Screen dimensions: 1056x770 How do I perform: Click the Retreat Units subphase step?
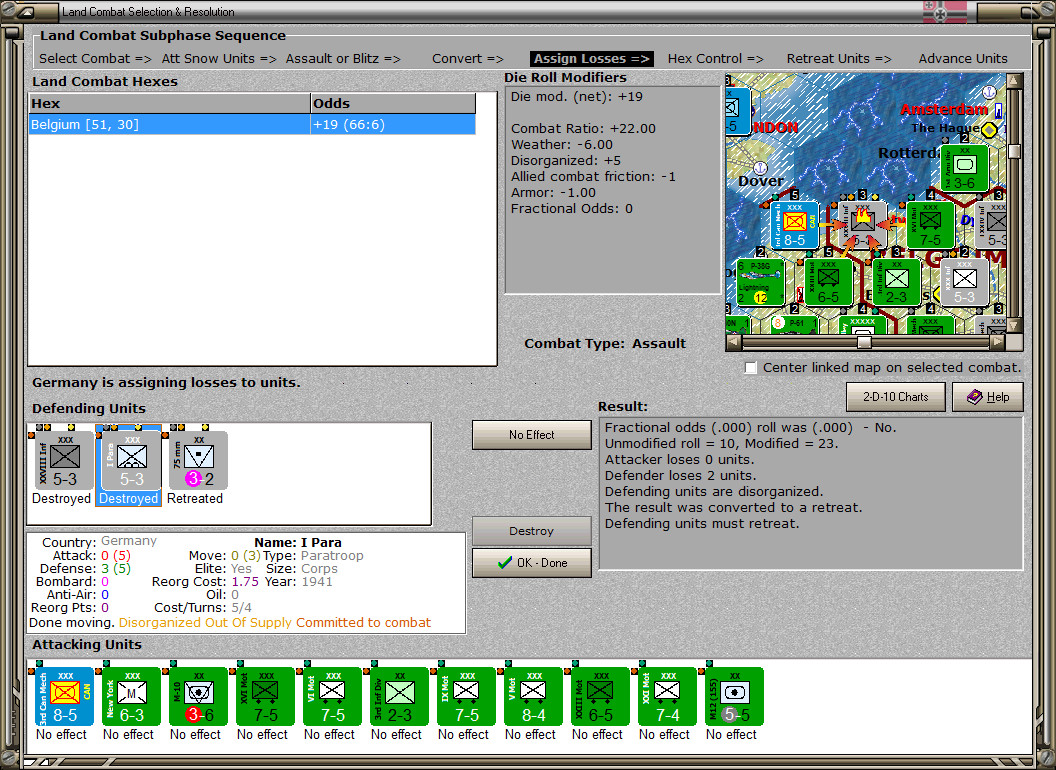[838, 59]
